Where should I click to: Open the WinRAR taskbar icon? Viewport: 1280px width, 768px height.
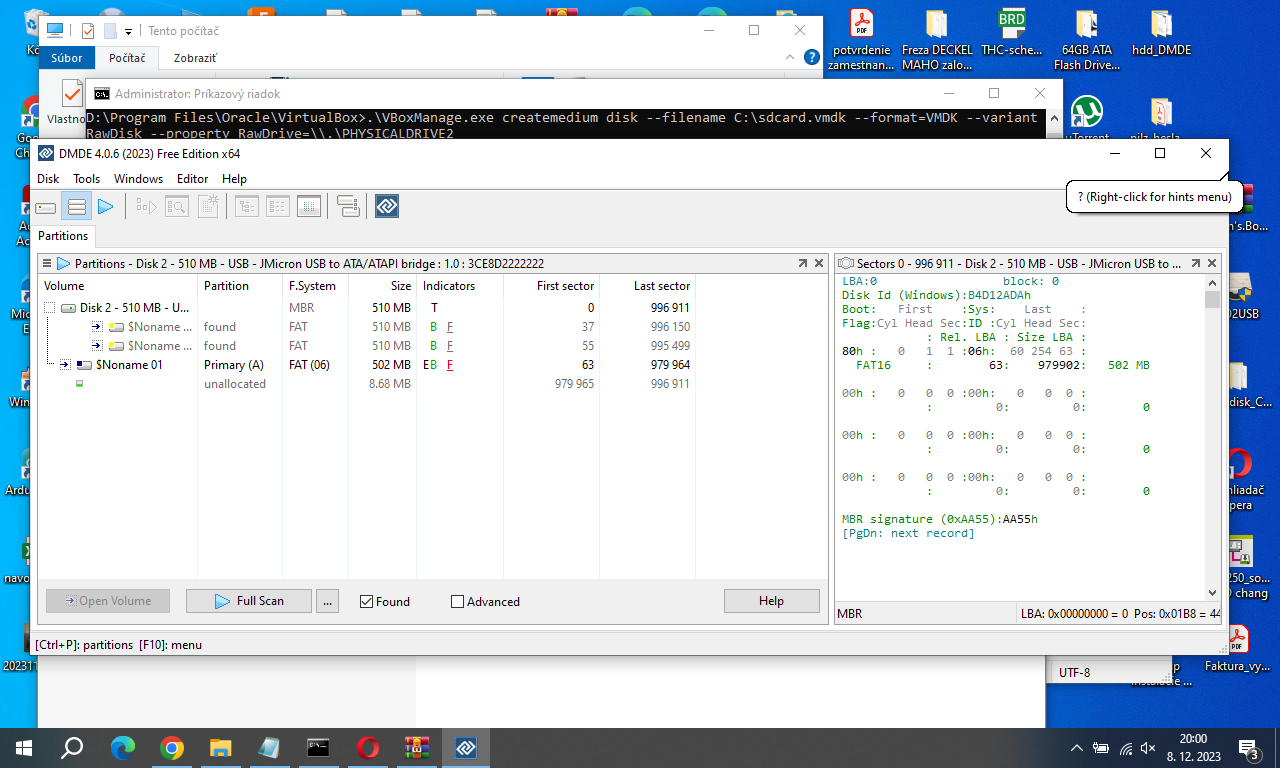[x=416, y=747]
